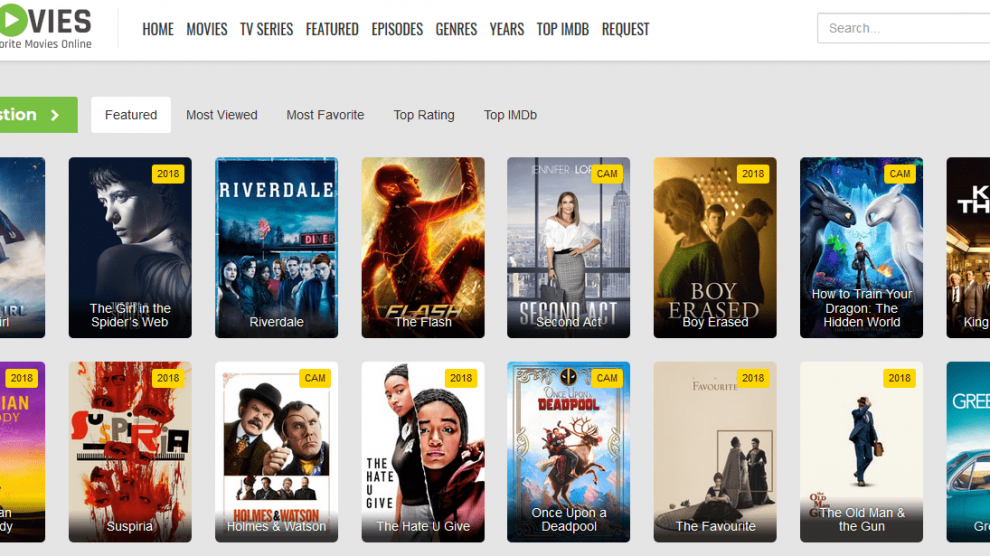Select FEATURED in the navigation bar
The width and height of the screenshot is (990, 556).
(x=332, y=29)
